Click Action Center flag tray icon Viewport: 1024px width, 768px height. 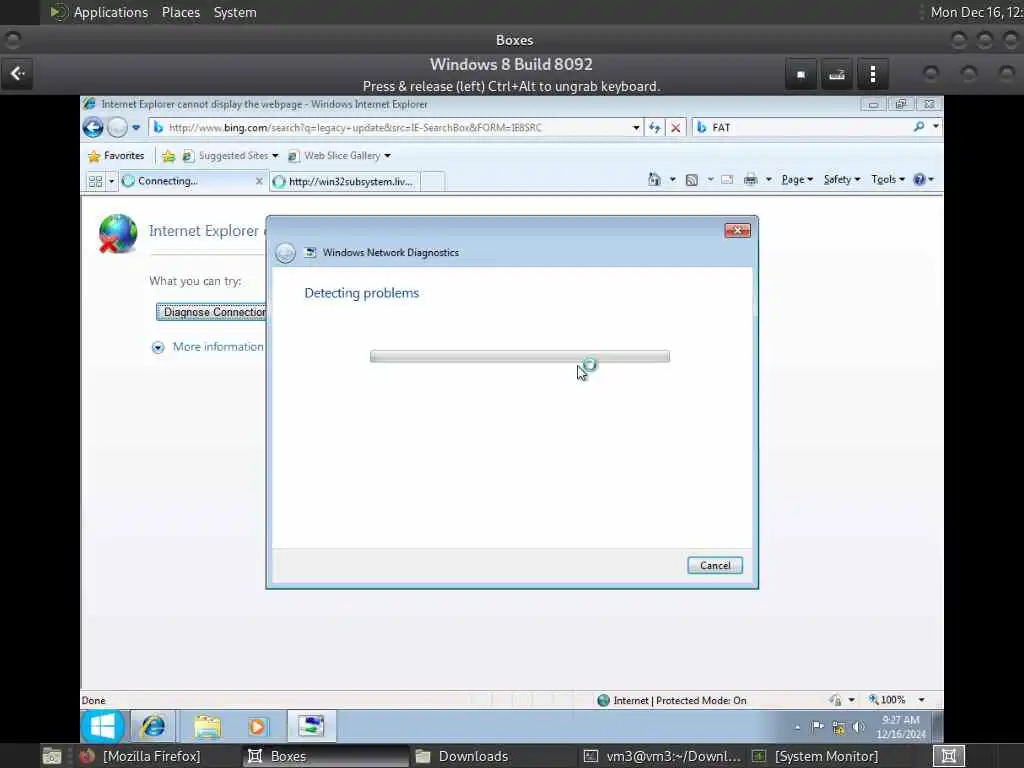(818, 726)
